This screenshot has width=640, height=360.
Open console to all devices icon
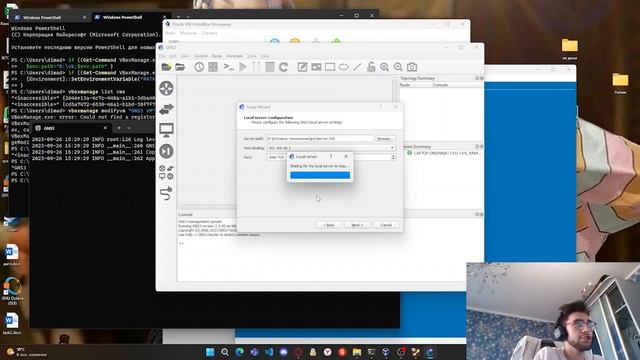(229, 67)
